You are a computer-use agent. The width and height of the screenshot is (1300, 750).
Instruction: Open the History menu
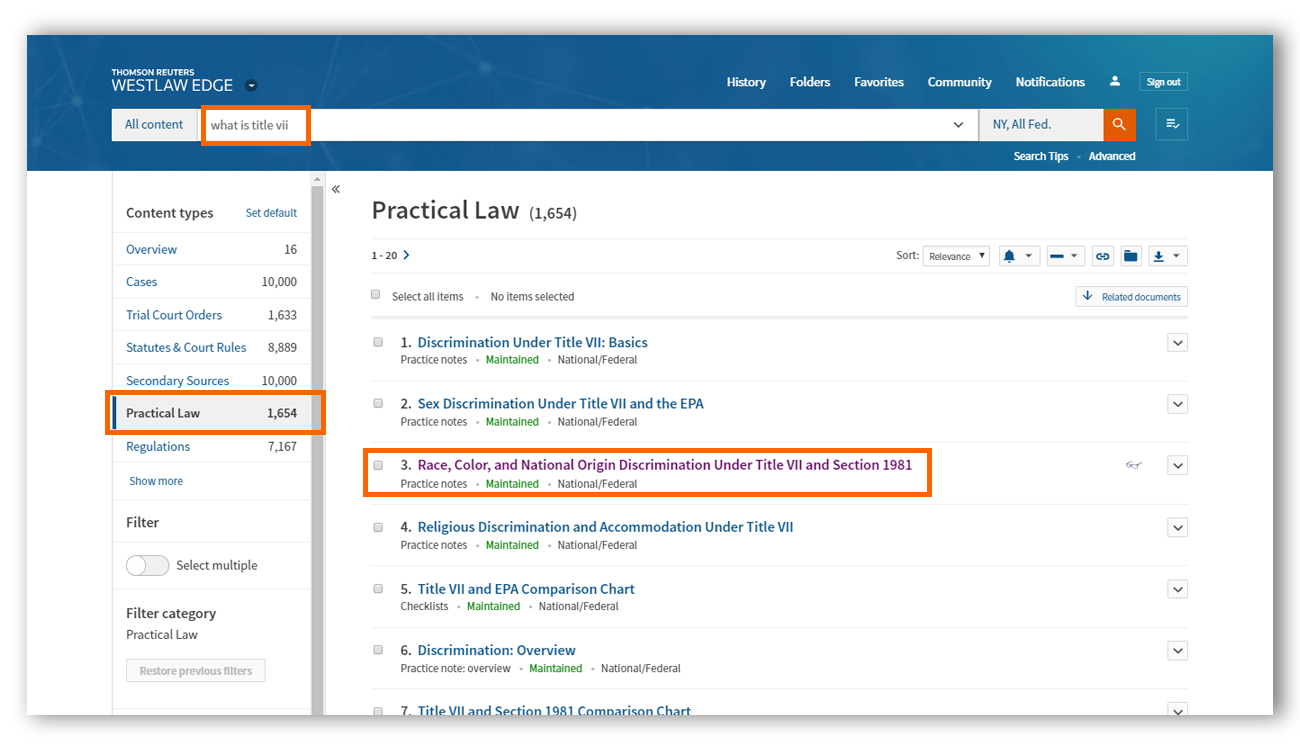(x=746, y=82)
